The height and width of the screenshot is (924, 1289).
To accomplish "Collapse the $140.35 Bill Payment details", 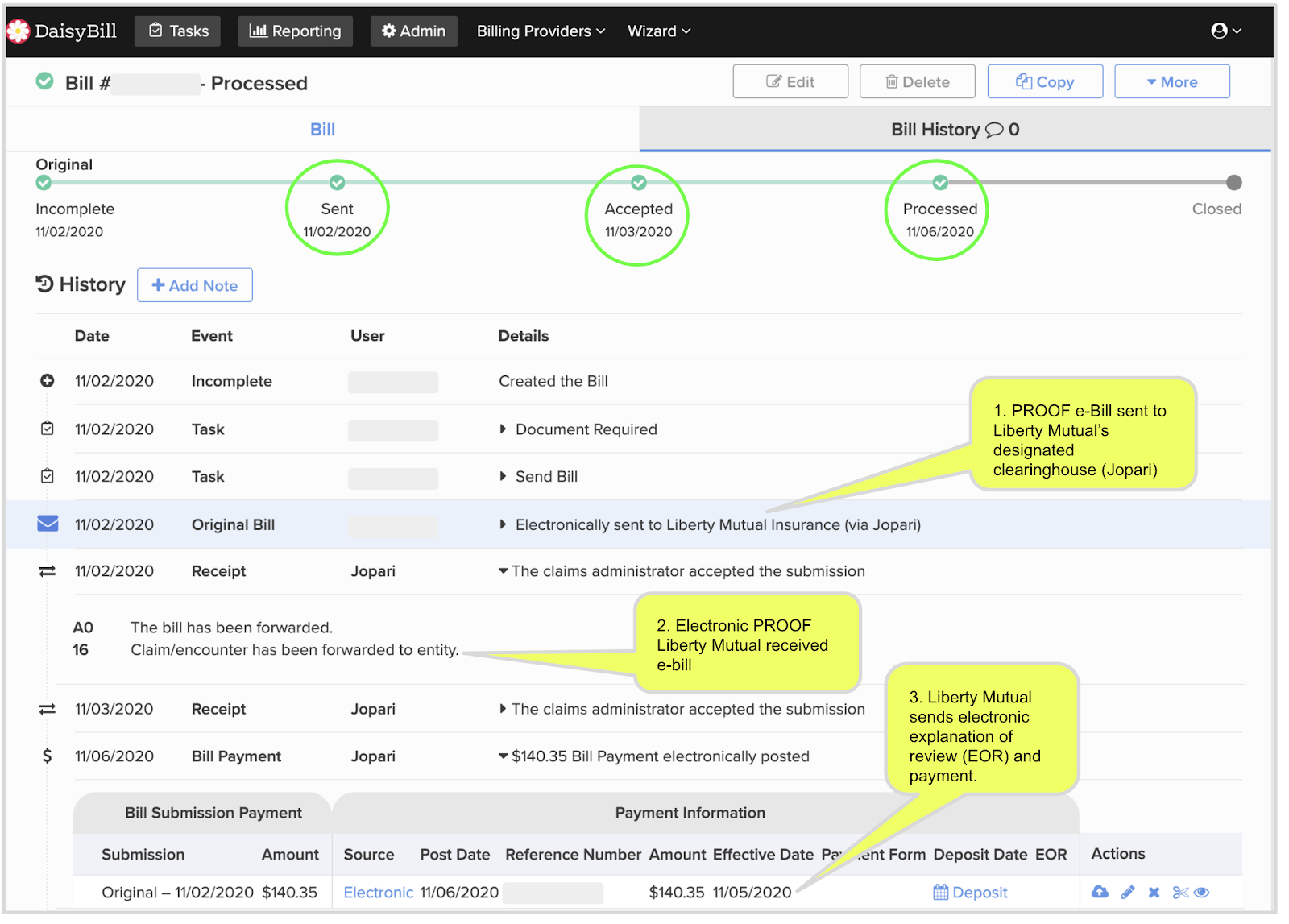I will pyautogui.click(x=503, y=756).
